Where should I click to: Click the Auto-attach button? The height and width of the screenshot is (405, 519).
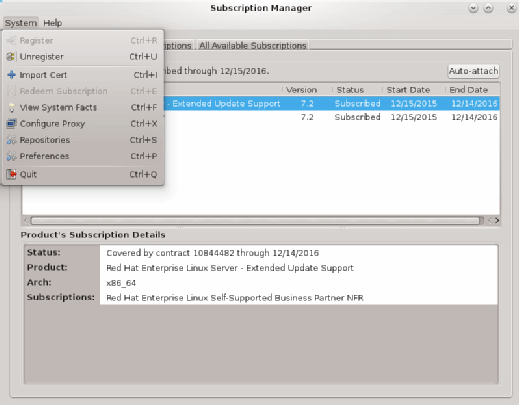[x=473, y=71]
